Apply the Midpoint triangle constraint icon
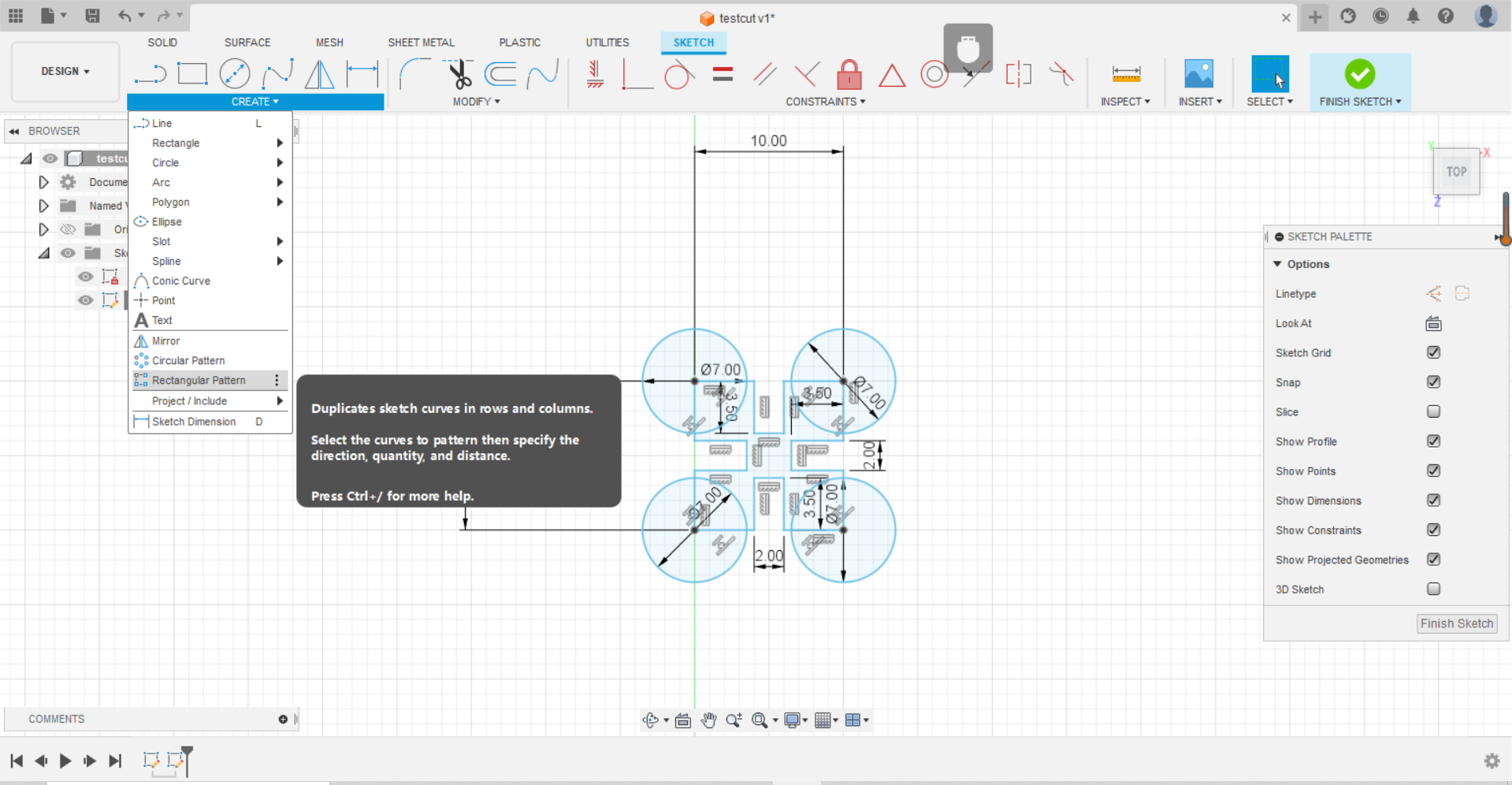1512x785 pixels. 892,75
